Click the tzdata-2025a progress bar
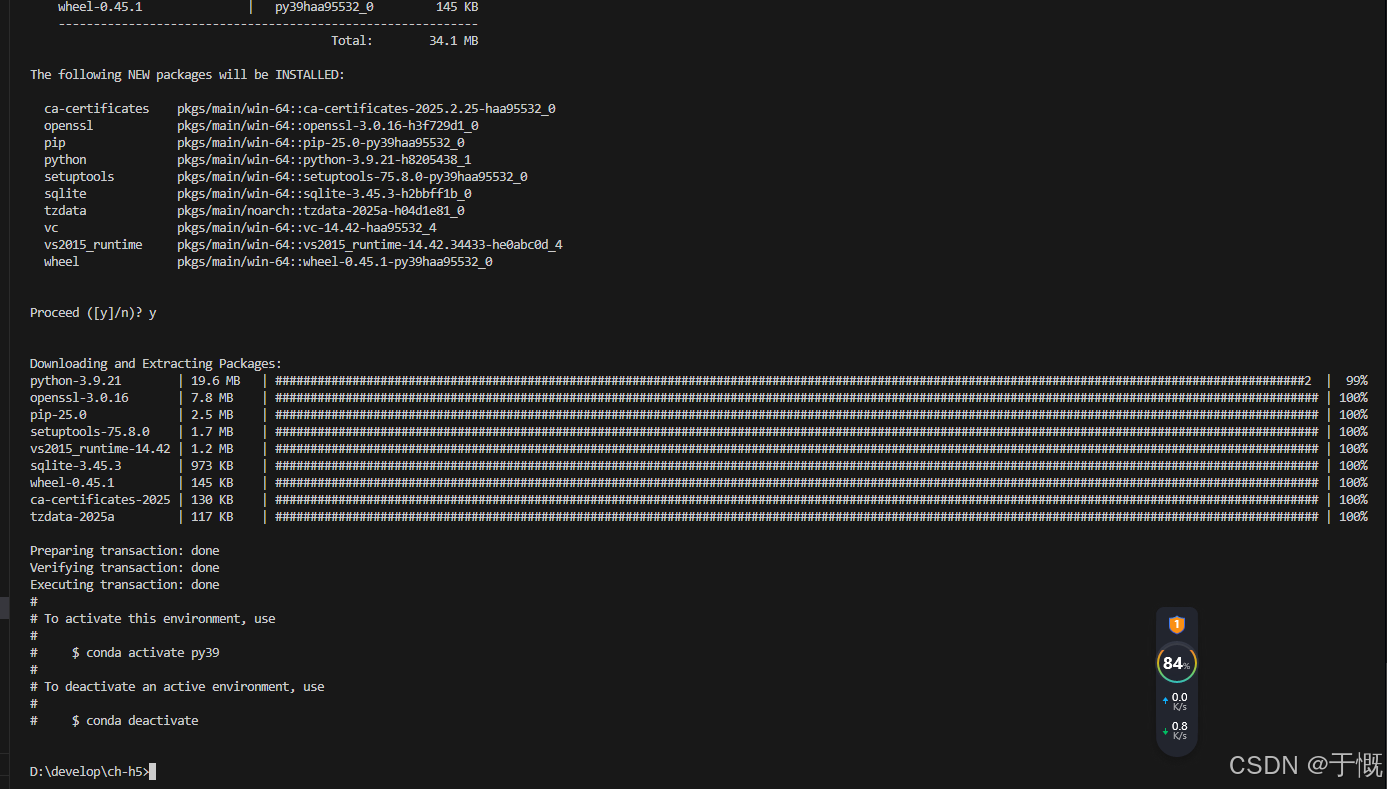The width and height of the screenshot is (1387, 789). (796, 517)
